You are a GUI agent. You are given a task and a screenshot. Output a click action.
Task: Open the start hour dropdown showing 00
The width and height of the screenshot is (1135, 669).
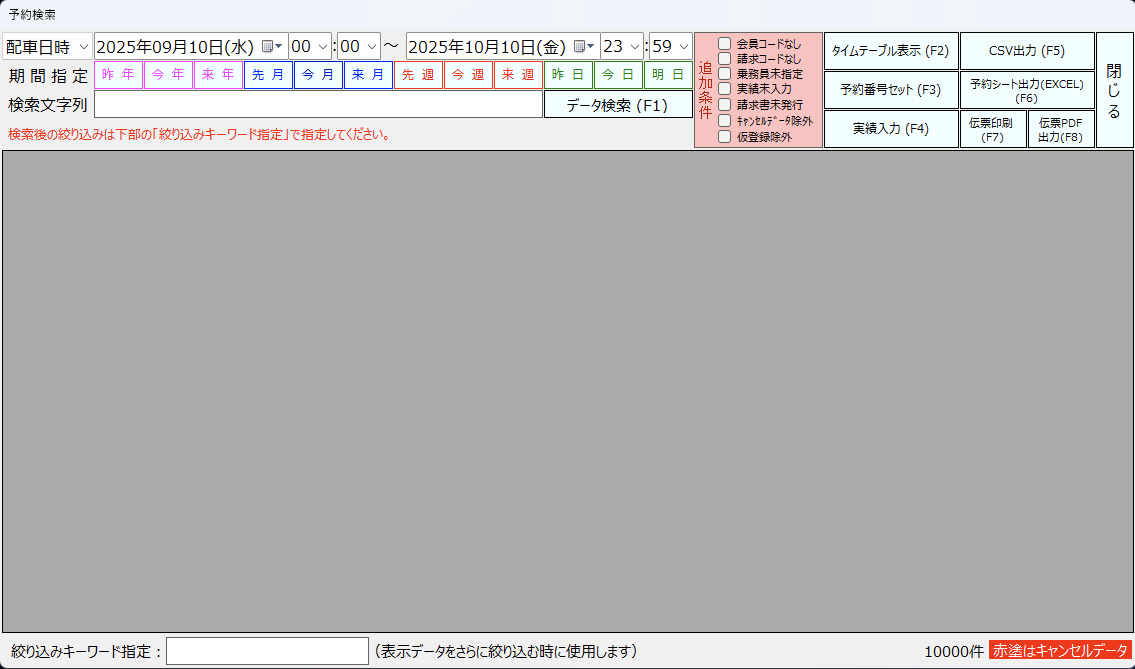(x=311, y=45)
